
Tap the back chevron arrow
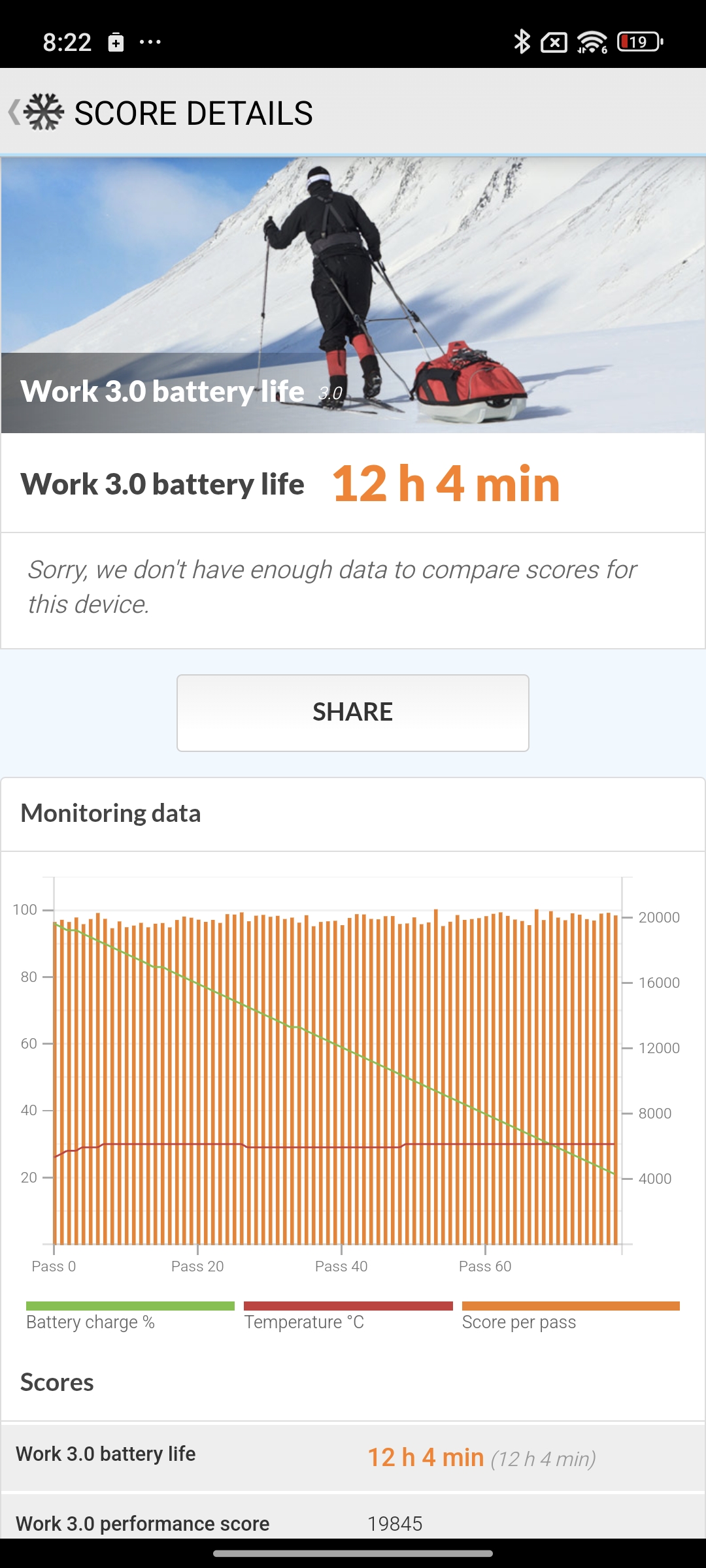tap(13, 112)
